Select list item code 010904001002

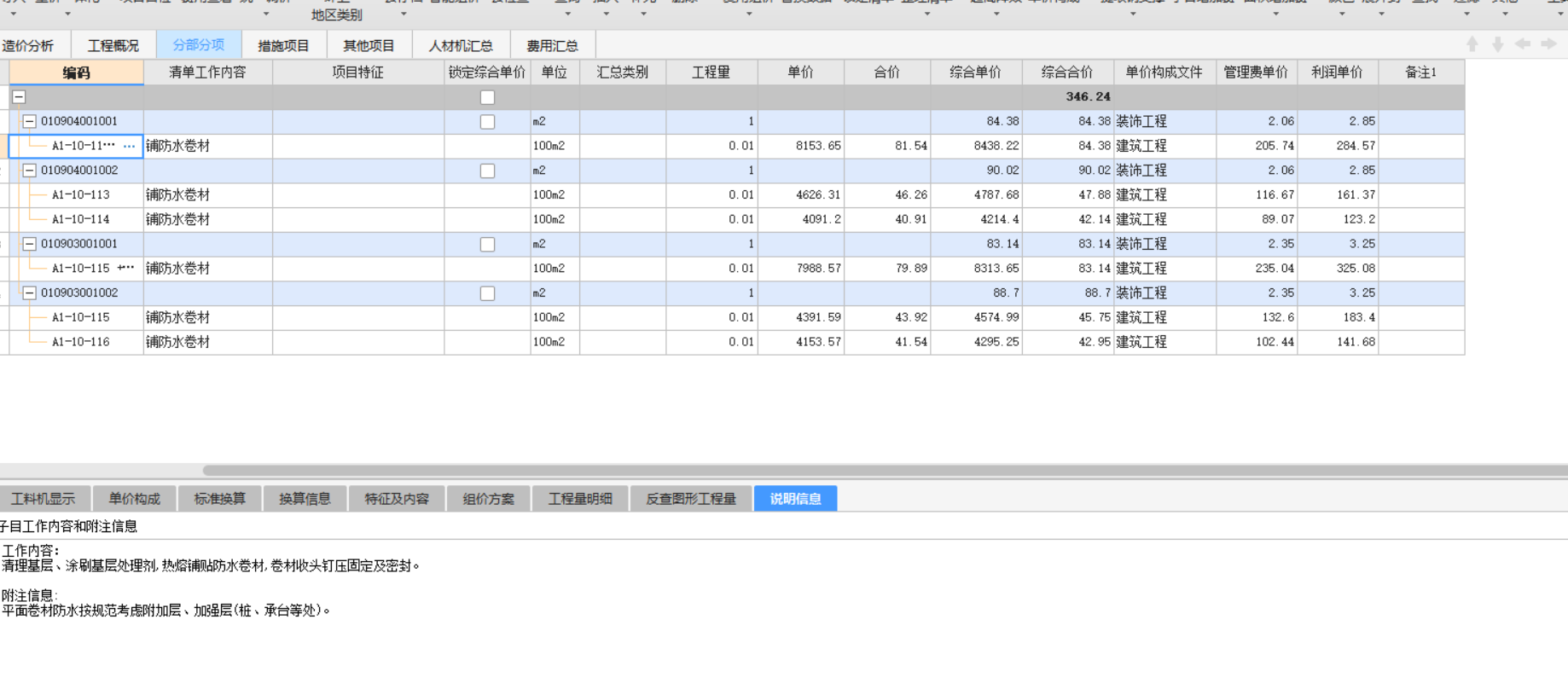pyautogui.click(x=79, y=171)
